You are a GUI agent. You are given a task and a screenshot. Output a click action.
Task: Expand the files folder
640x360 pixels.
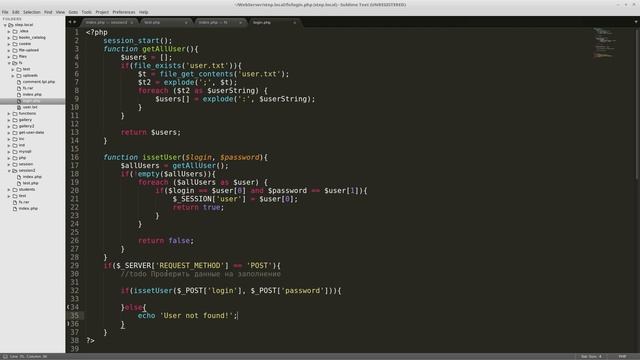pos(9,56)
